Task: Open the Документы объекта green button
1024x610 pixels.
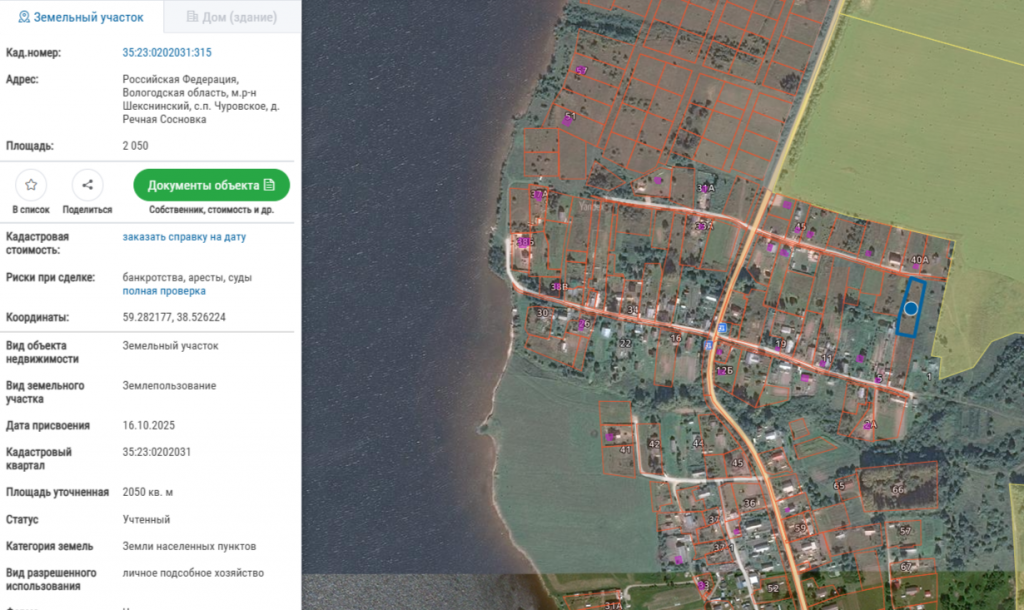Action: [x=212, y=185]
